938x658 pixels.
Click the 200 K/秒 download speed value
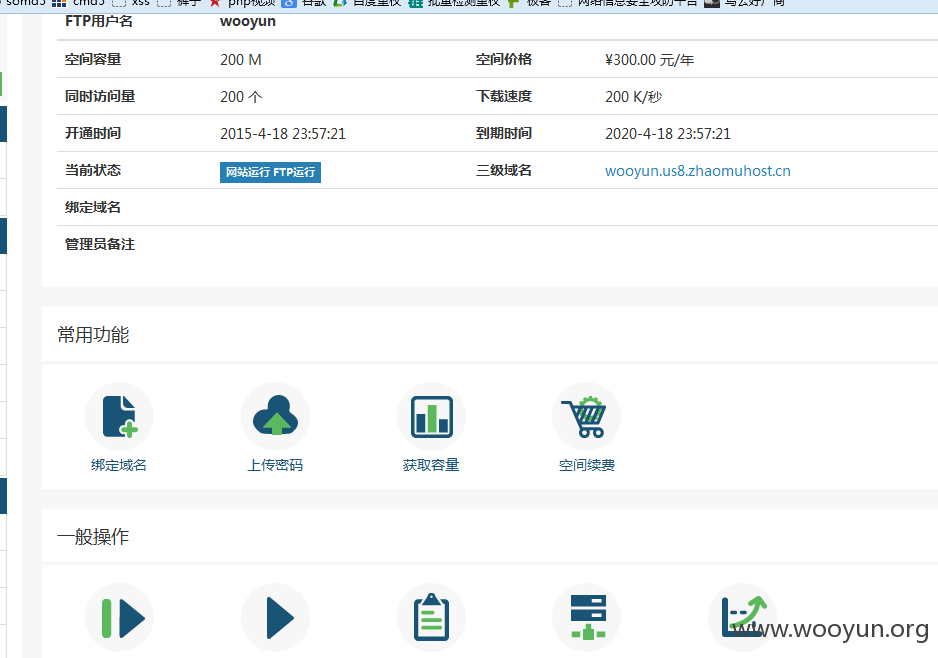point(633,97)
